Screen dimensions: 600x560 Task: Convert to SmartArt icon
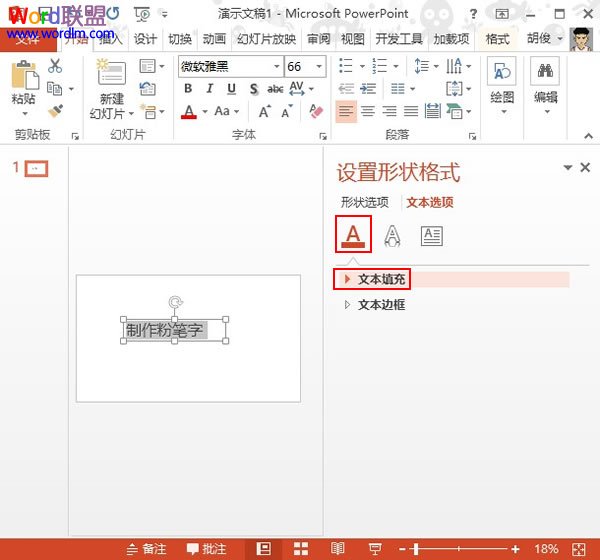pyautogui.click(x=454, y=111)
